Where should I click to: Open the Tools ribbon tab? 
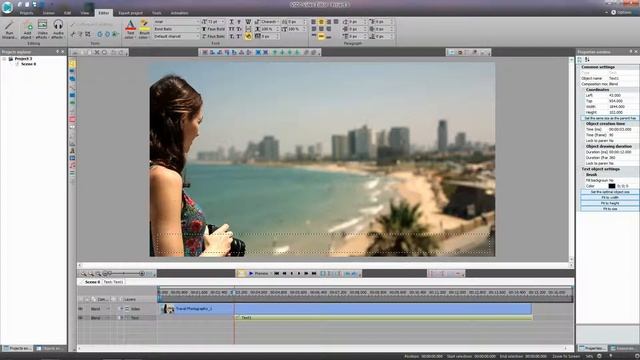coord(157,13)
